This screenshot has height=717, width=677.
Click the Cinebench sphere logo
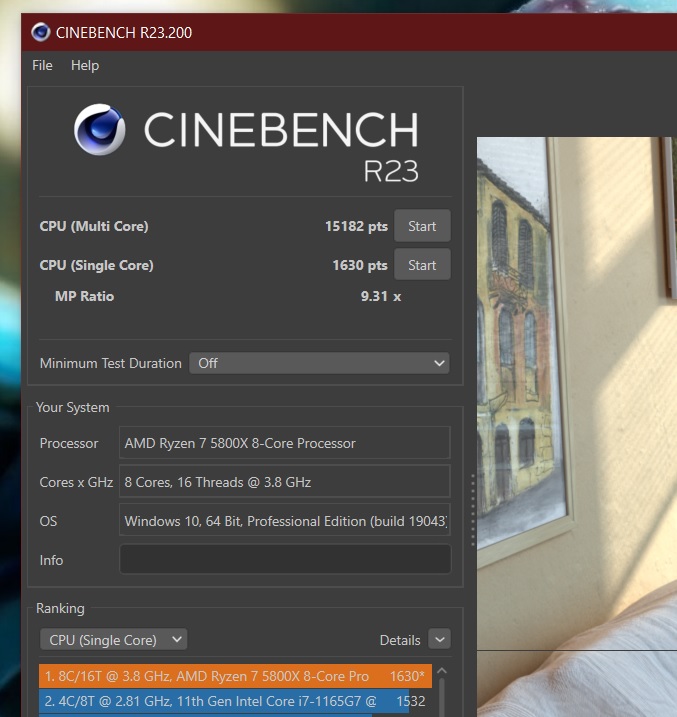99,129
